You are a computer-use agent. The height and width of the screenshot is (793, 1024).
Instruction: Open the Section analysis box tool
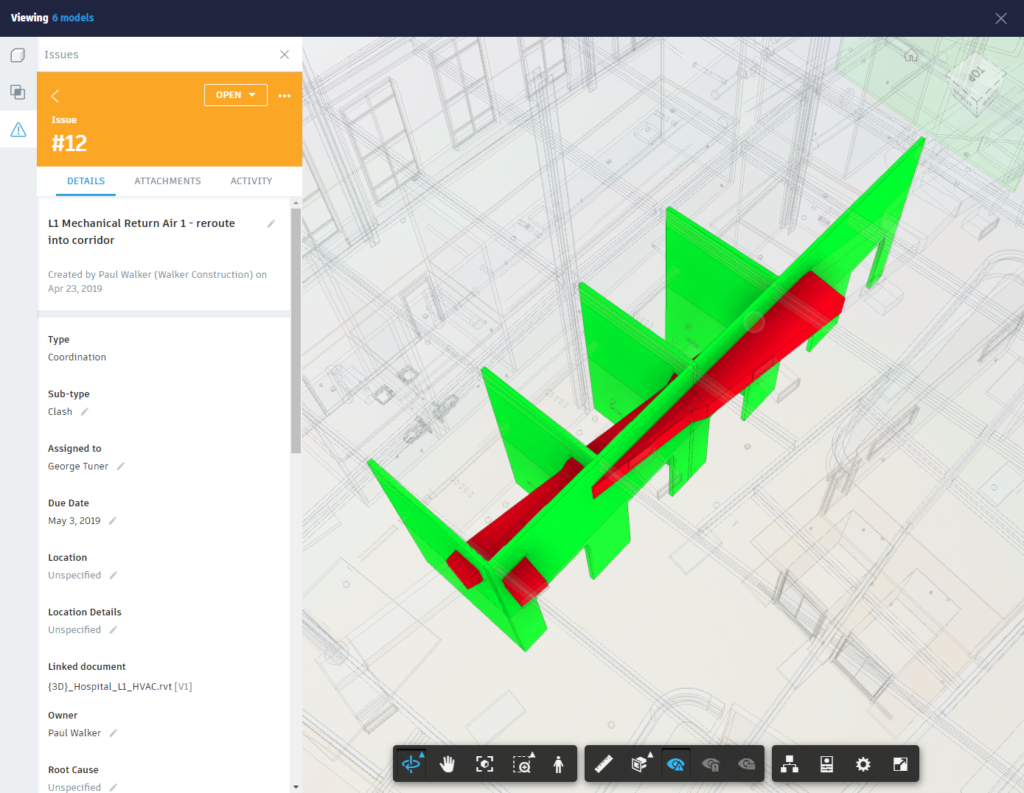tap(640, 764)
